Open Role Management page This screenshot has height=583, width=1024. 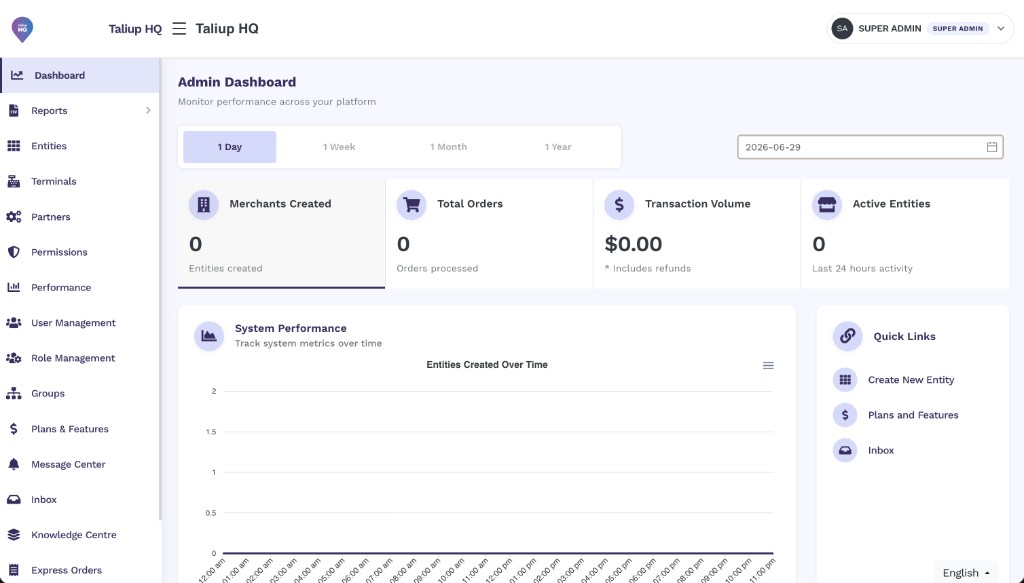tap(80, 358)
